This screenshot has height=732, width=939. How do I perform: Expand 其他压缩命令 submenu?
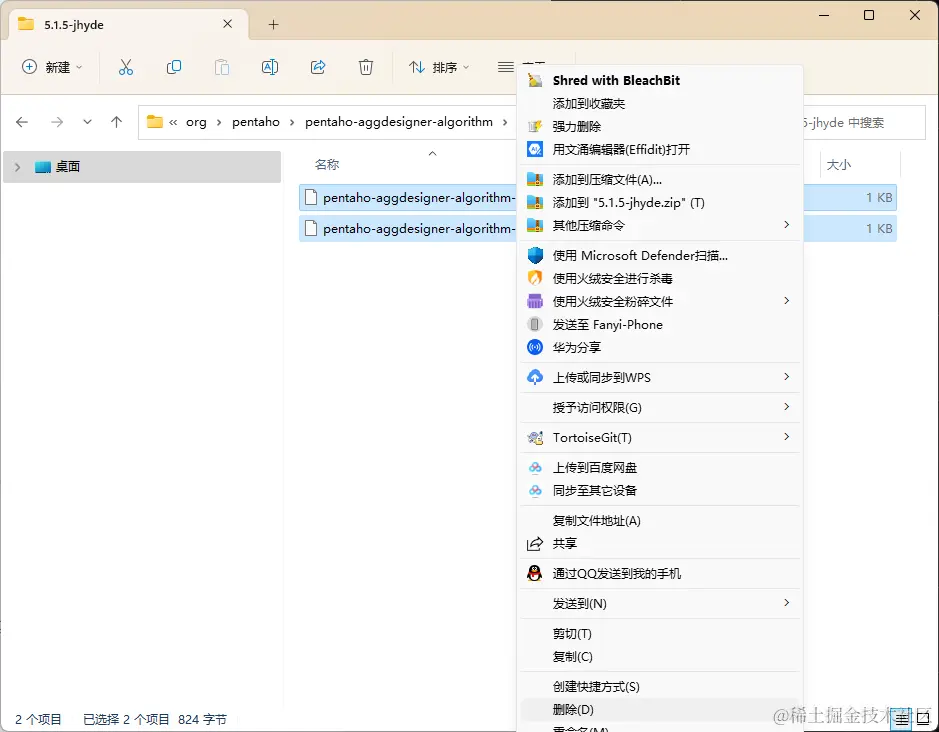tap(660, 225)
